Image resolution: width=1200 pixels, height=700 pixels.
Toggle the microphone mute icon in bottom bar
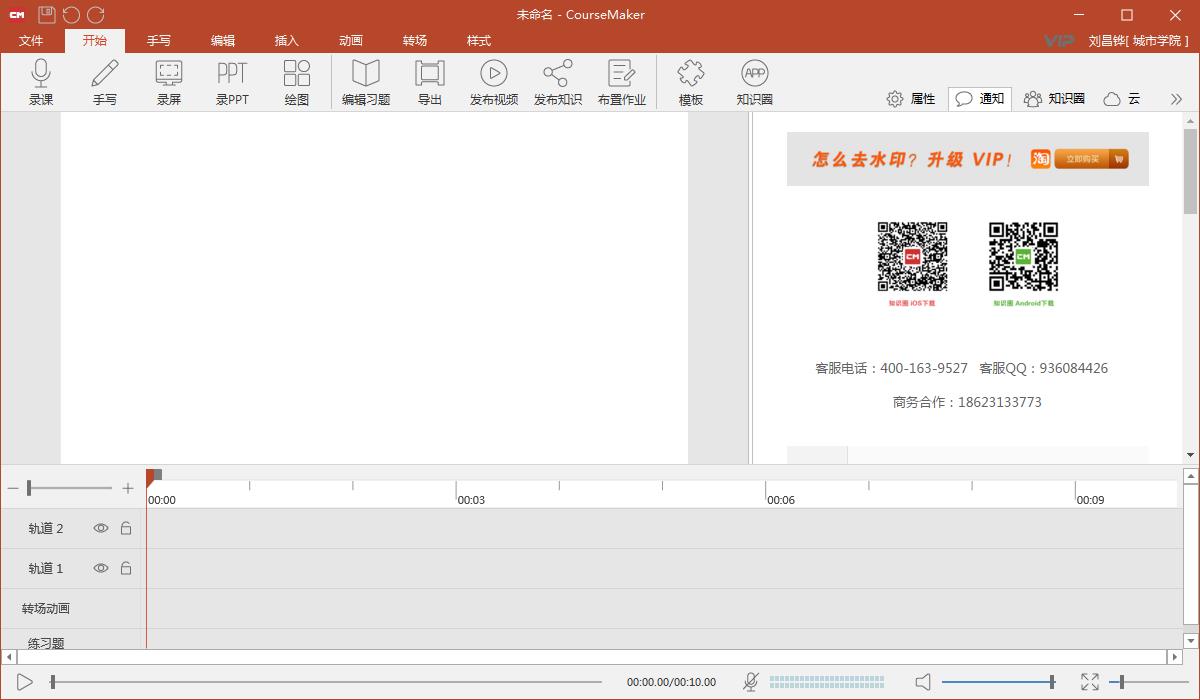(751, 682)
